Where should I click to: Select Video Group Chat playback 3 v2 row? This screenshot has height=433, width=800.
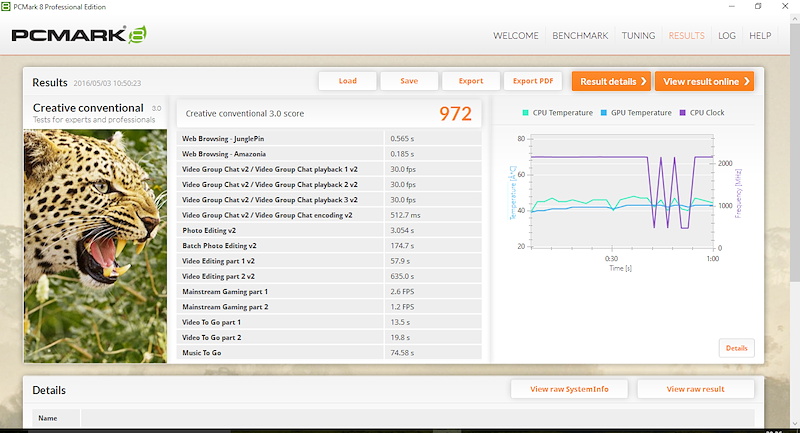point(329,200)
